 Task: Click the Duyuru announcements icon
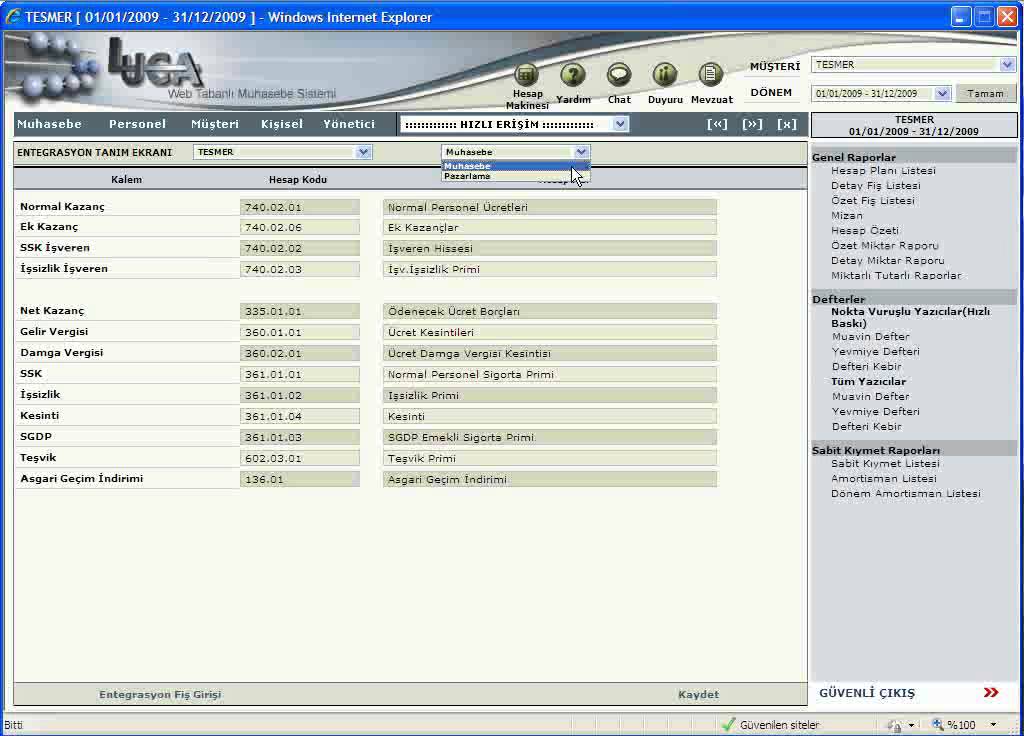665,76
